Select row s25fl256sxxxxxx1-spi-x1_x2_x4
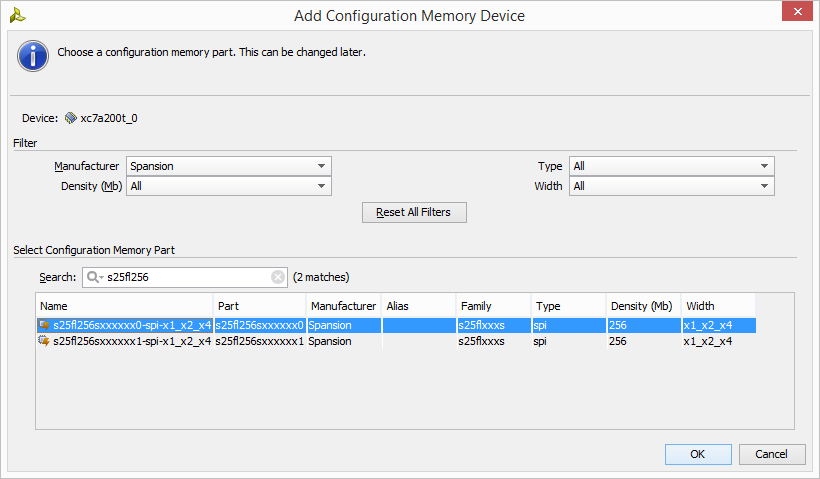 point(396,341)
